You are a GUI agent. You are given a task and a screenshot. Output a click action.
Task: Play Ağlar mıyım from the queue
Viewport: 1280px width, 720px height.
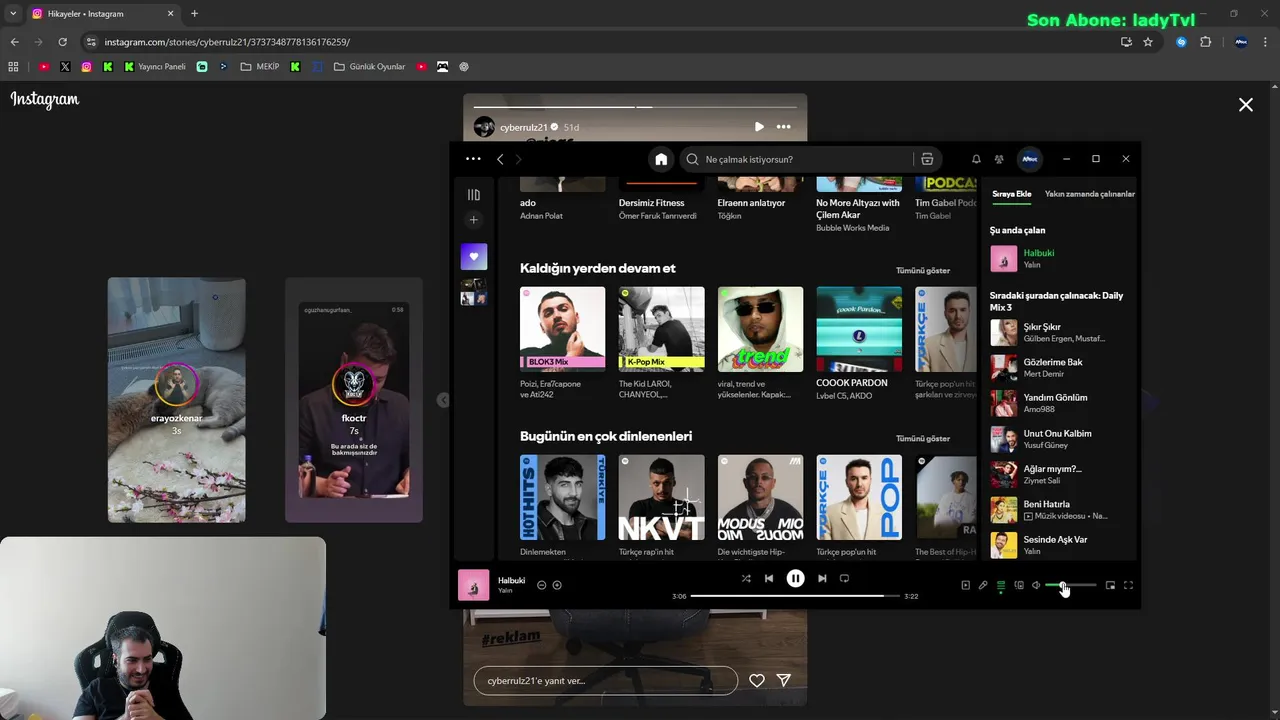pos(1058,474)
